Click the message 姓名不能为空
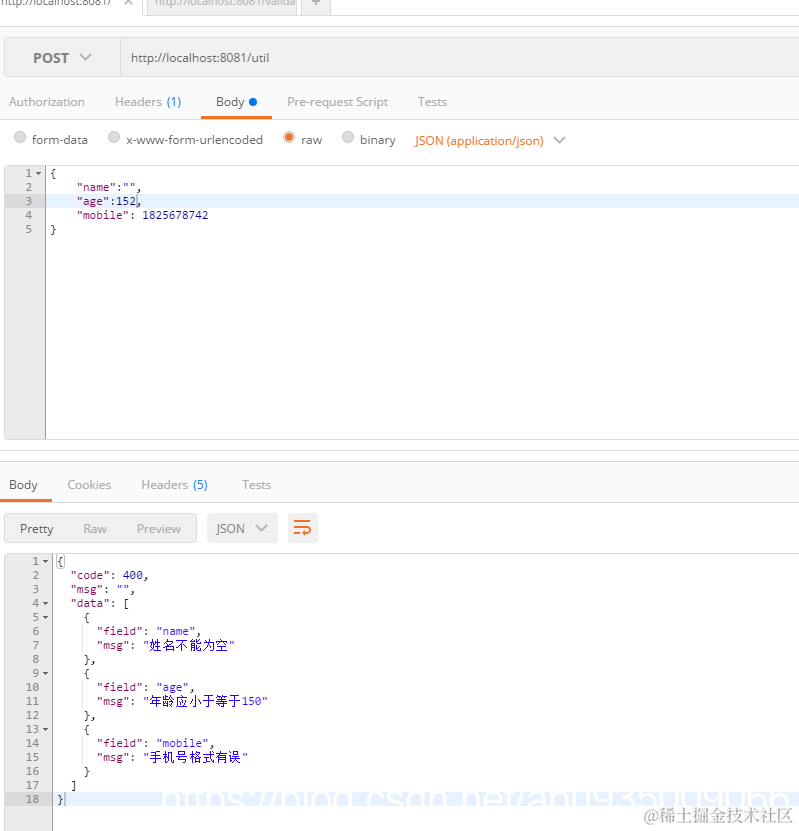 (189, 646)
